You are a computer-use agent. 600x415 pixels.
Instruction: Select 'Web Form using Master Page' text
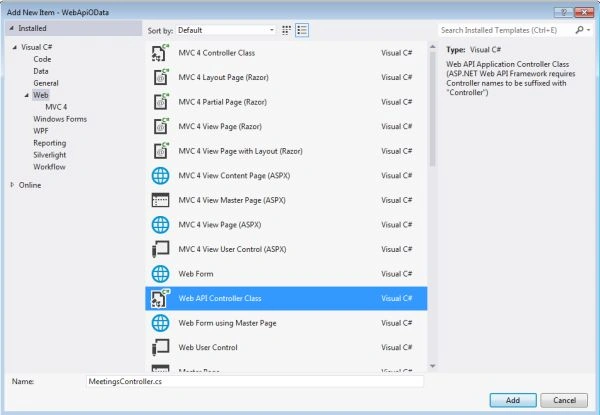point(227,323)
